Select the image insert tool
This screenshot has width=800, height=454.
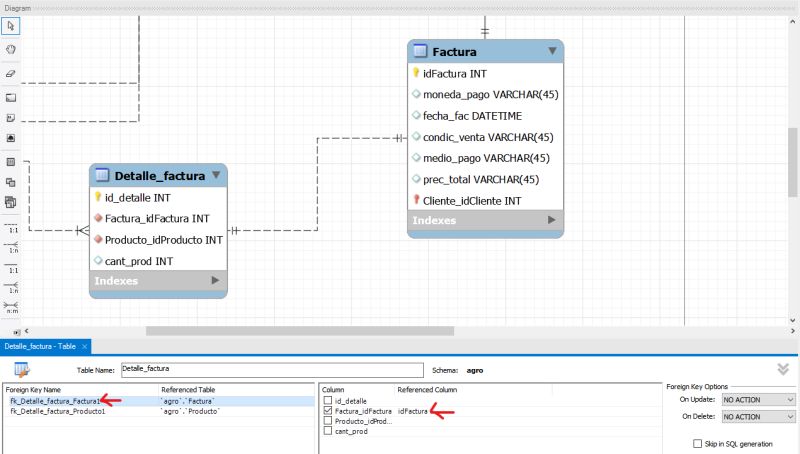(11, 138)
